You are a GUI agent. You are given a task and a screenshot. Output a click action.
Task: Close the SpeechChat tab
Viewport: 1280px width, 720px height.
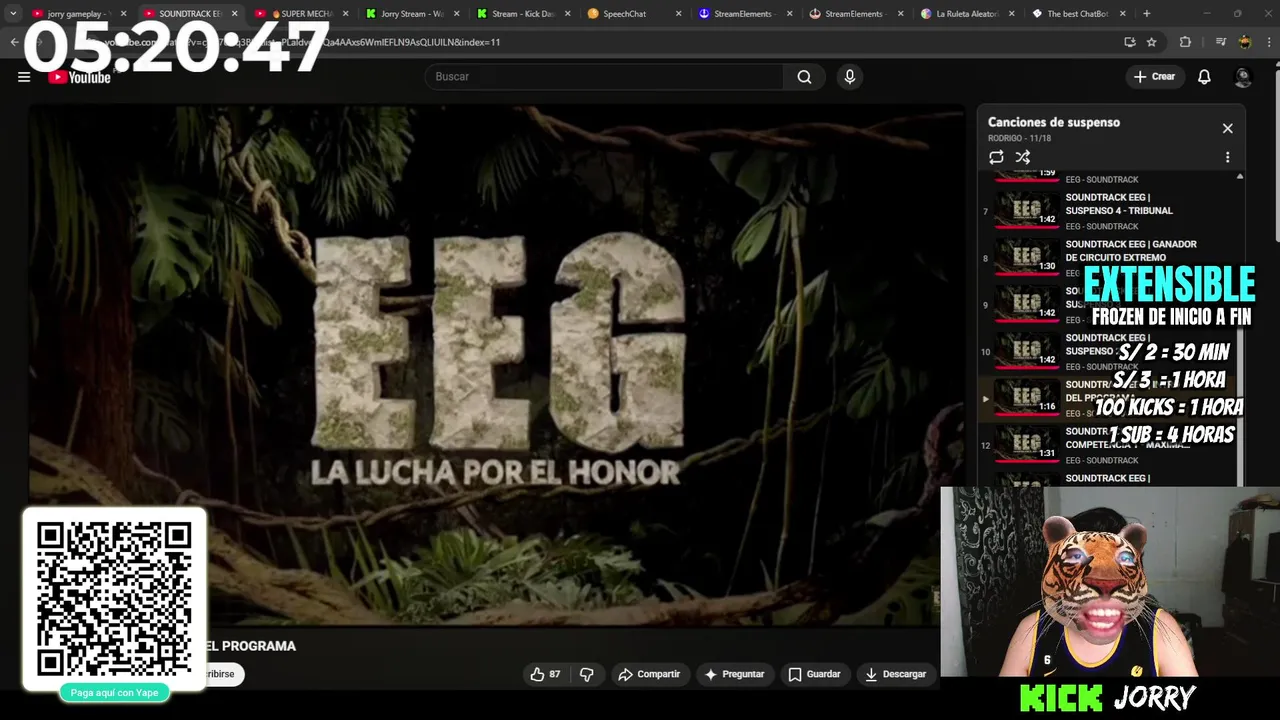point(678,14)
